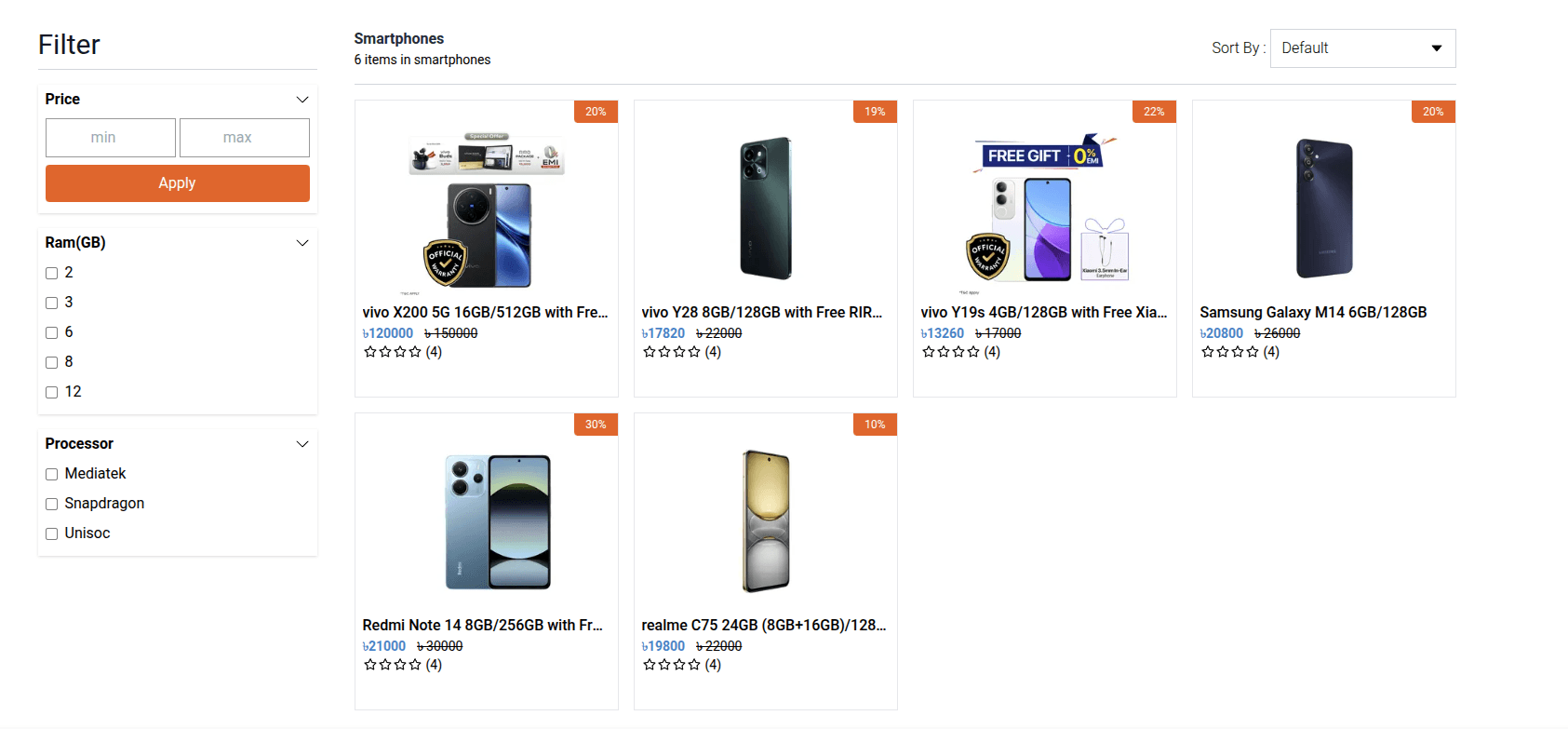Rate vivo X200 5G by clicking its first star
The image size is (1568, 729).
click(x=370, y=352)
